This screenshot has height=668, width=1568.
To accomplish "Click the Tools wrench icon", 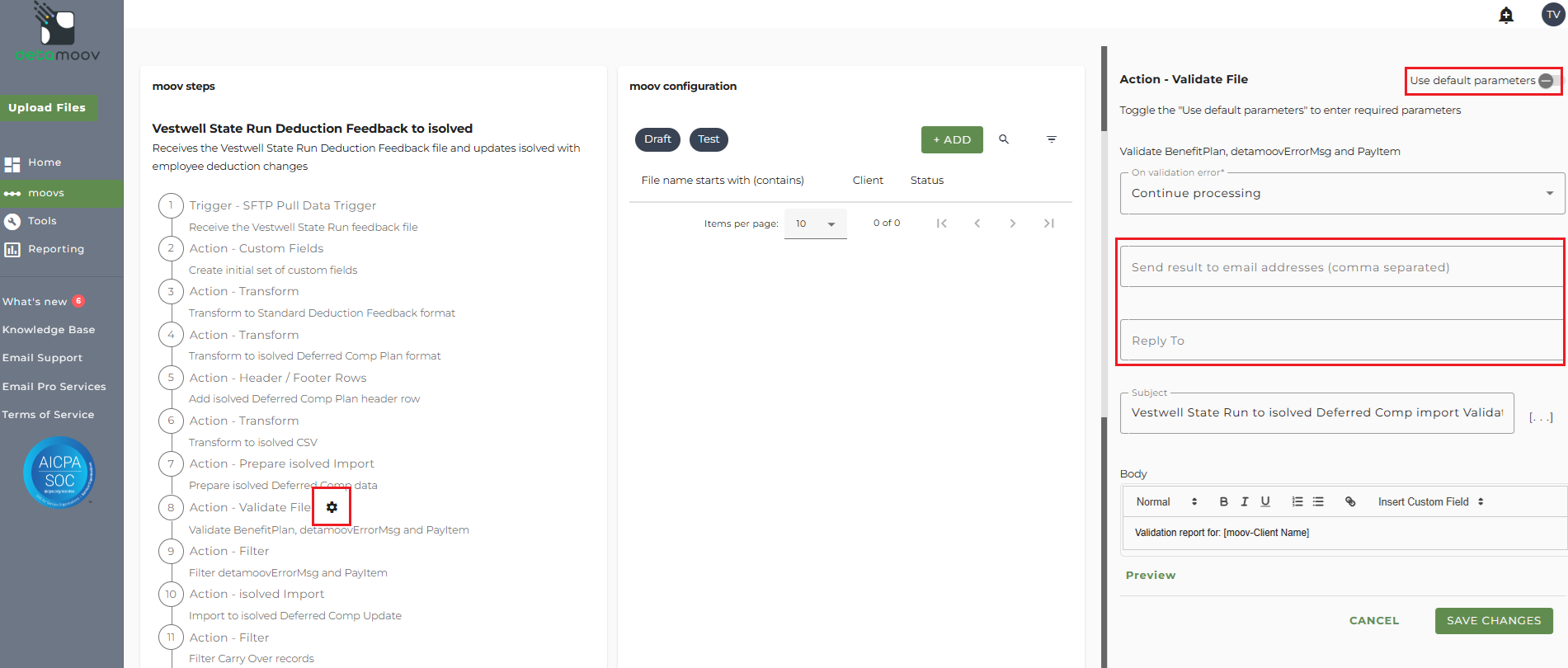I will pos(12,221).
